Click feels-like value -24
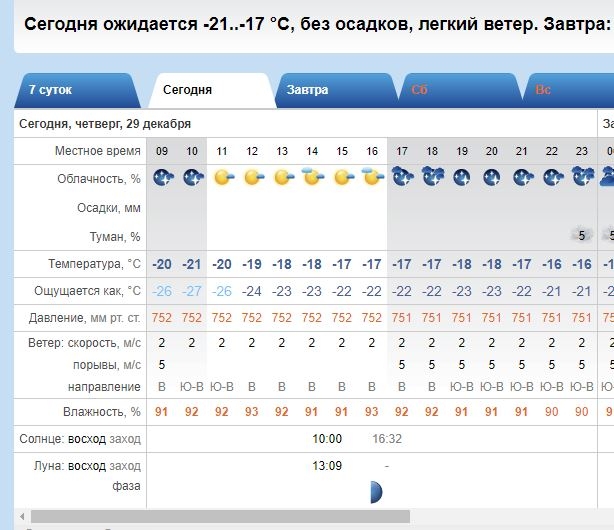The image size is (614, 530). tap(252, 291)
